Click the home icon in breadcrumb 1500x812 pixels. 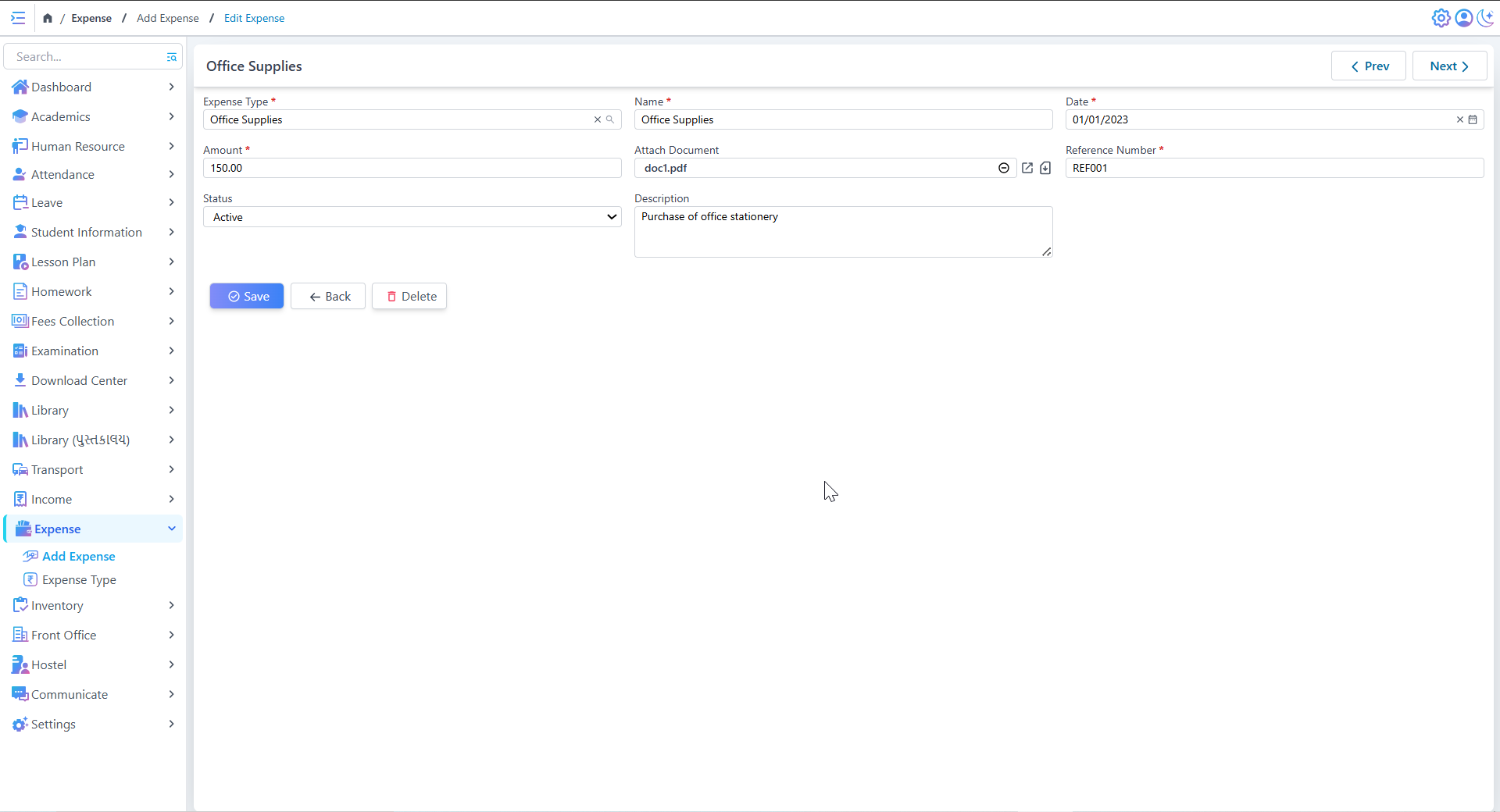(48, 18)
